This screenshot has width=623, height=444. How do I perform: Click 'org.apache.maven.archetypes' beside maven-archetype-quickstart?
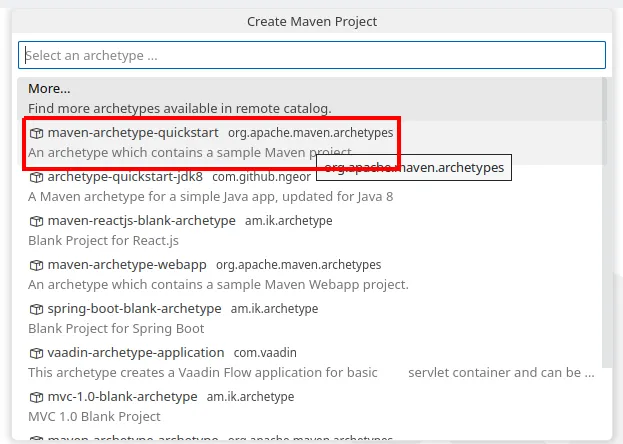311,133
